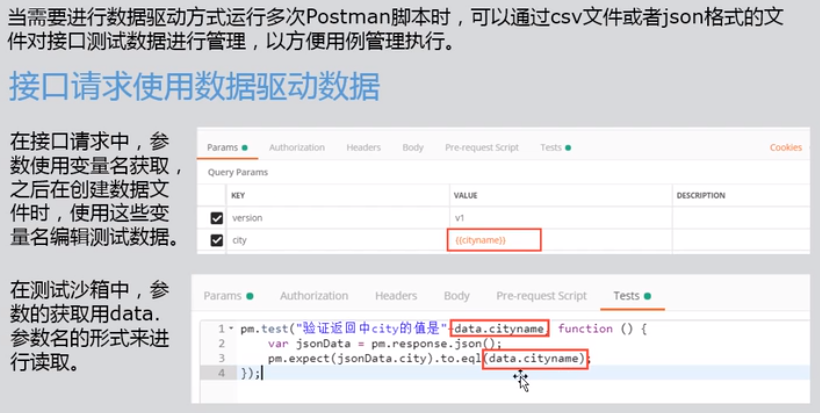The width and height of the screenshot is (820, 413).
Task: Switch to Authorization tab in lower panel
Action: [314, 296]
